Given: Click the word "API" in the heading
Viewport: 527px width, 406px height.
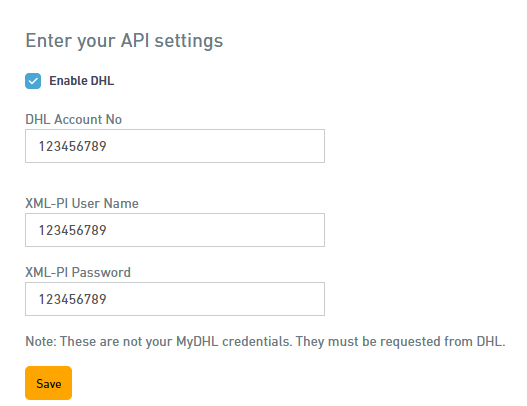Looking at the screenshot, I should tap(135, 41).
